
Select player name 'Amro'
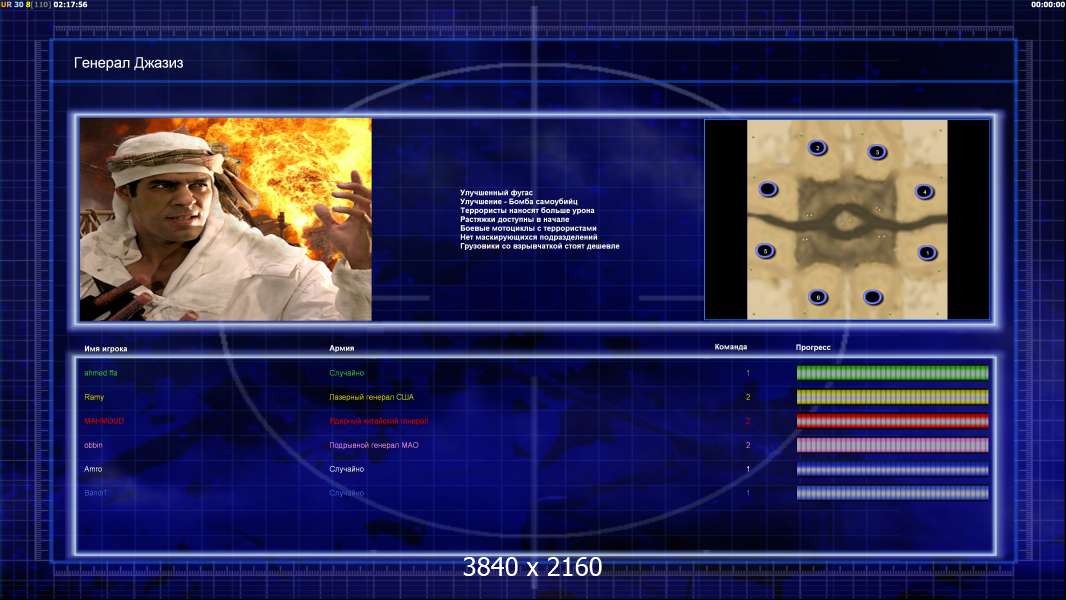pos(93,469)
